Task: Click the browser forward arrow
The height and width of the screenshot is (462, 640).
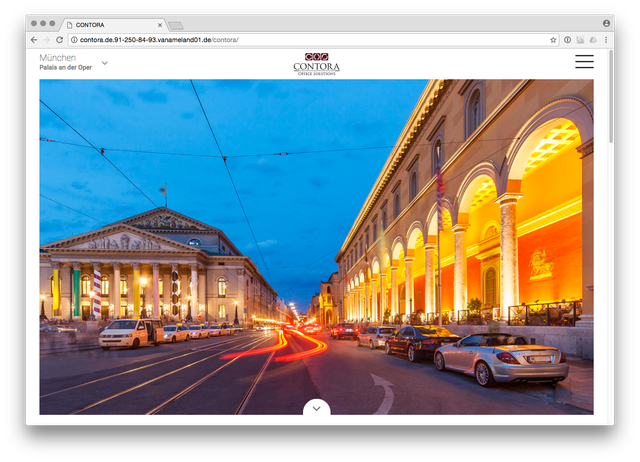Action: click(46, 40)
